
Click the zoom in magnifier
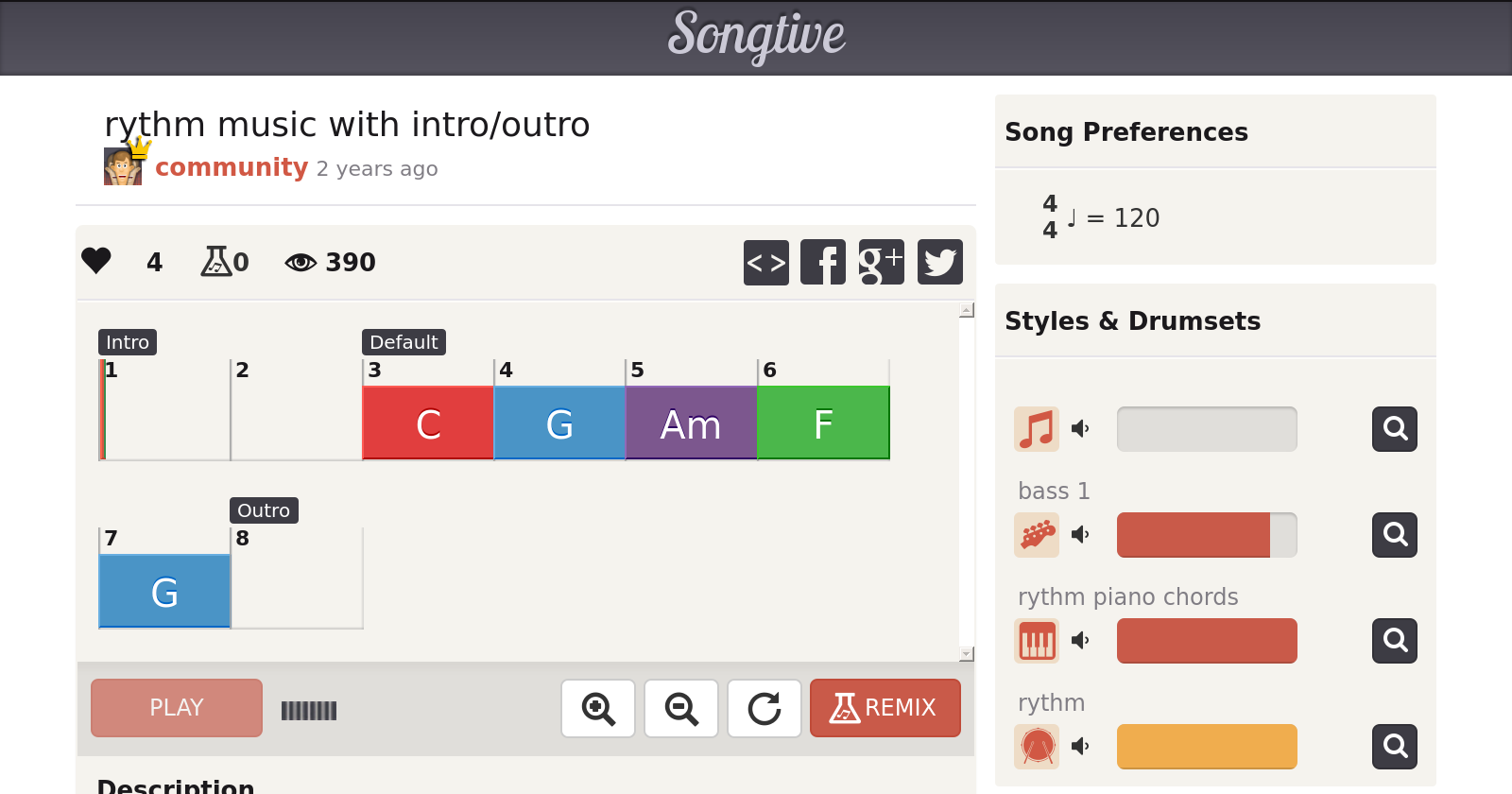[x=597, y=708]
